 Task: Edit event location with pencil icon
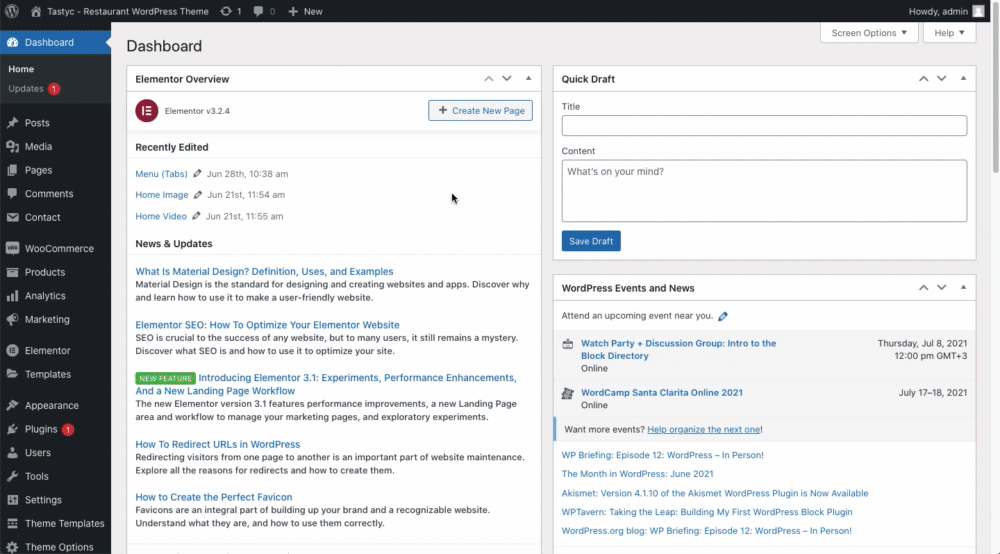(x=723, y=316)
